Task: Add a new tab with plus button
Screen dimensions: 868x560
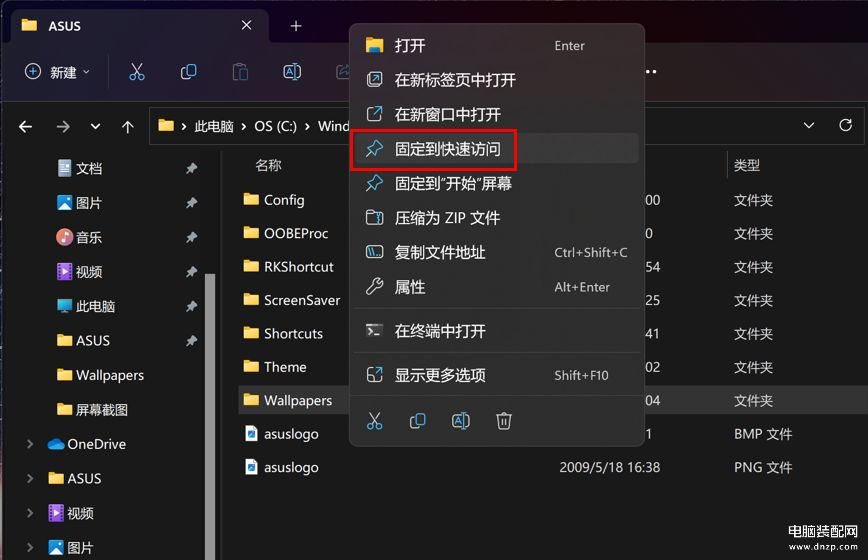Action: click(x=296, y=26)
